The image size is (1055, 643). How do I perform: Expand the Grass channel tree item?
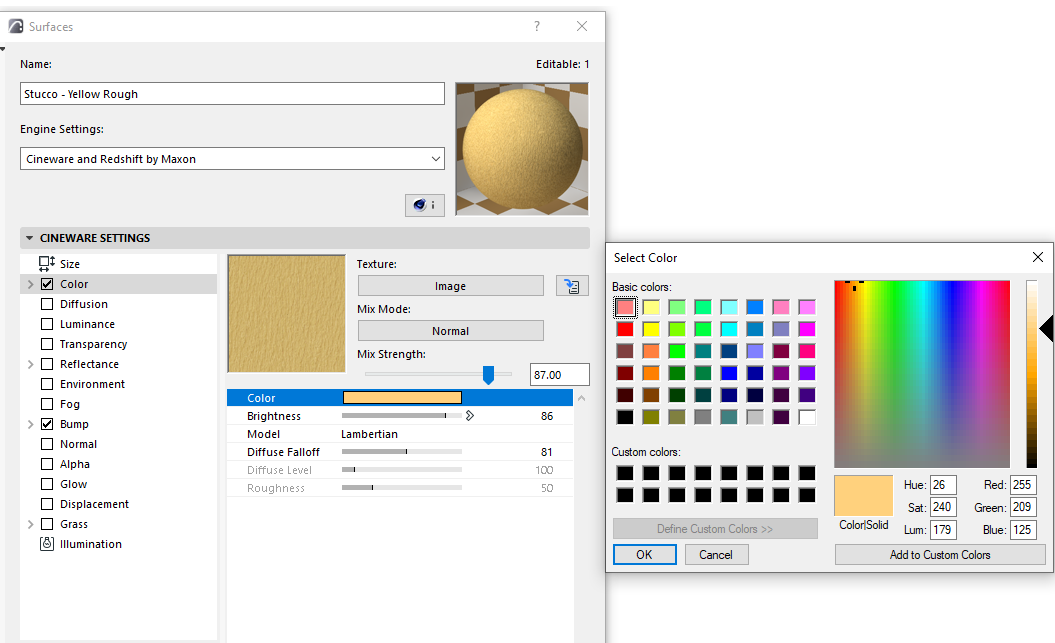[30, 523]
